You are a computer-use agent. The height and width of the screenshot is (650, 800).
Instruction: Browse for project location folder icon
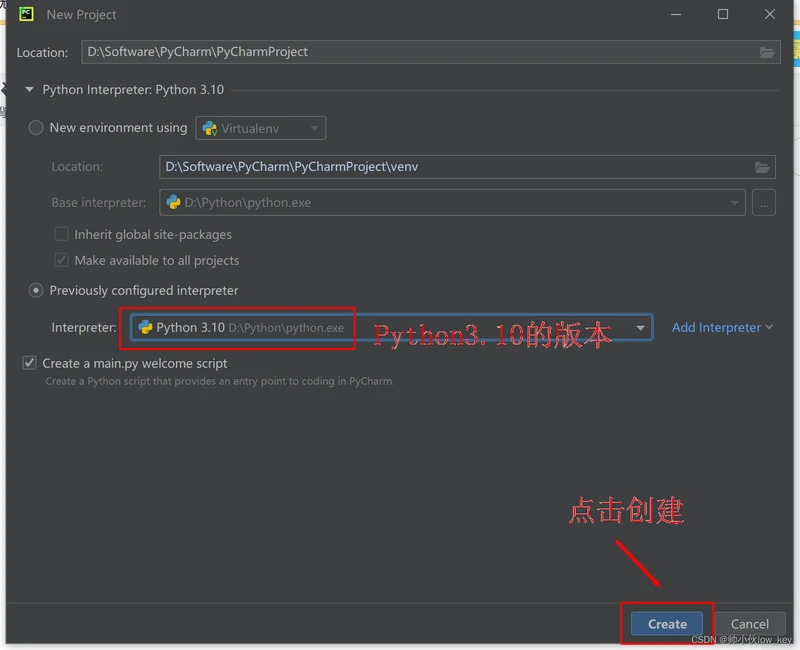click(766, 52)
